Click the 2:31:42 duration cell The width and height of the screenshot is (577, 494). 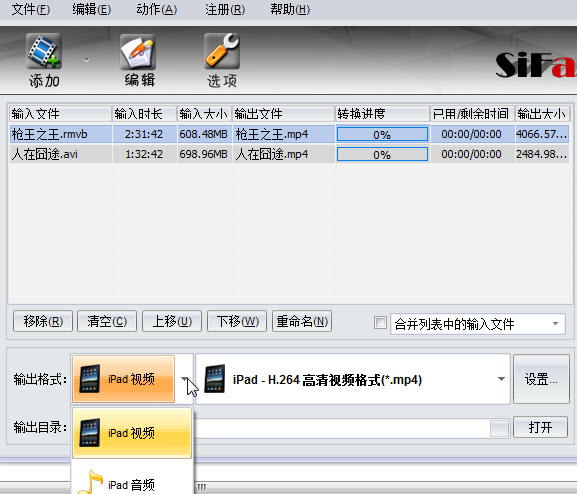[145, 134]
